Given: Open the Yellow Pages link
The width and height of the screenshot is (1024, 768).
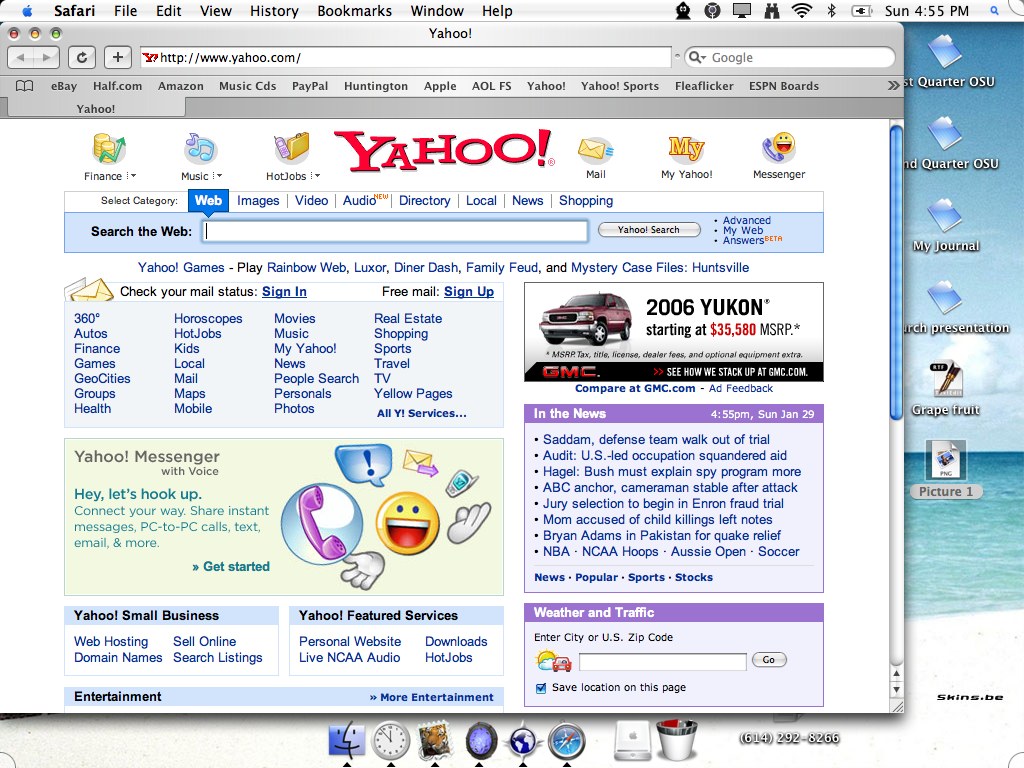Looking at the screenshot, I should click(x=413, y=393).
